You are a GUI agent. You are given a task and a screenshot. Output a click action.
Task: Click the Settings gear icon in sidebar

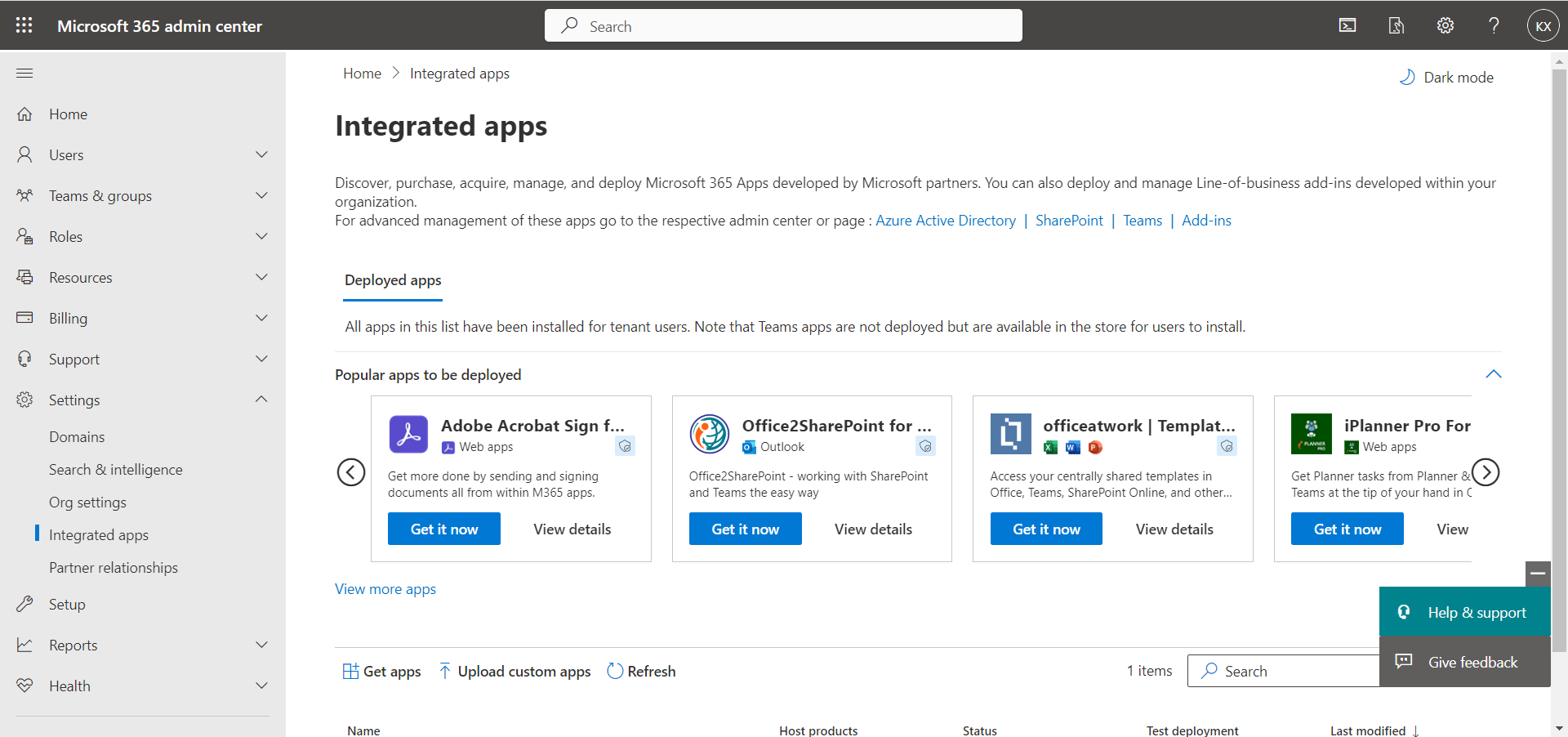click(x=25, y=400)
